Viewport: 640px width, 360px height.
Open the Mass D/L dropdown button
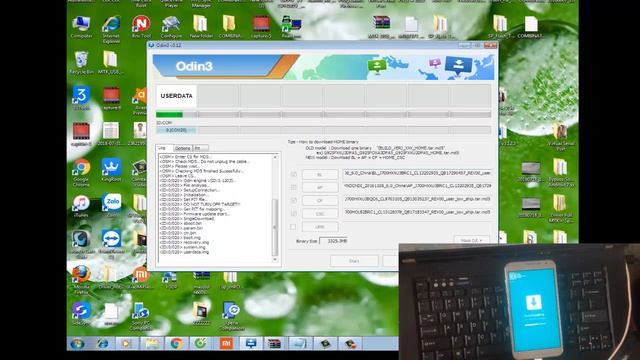(x=471, y=240)
